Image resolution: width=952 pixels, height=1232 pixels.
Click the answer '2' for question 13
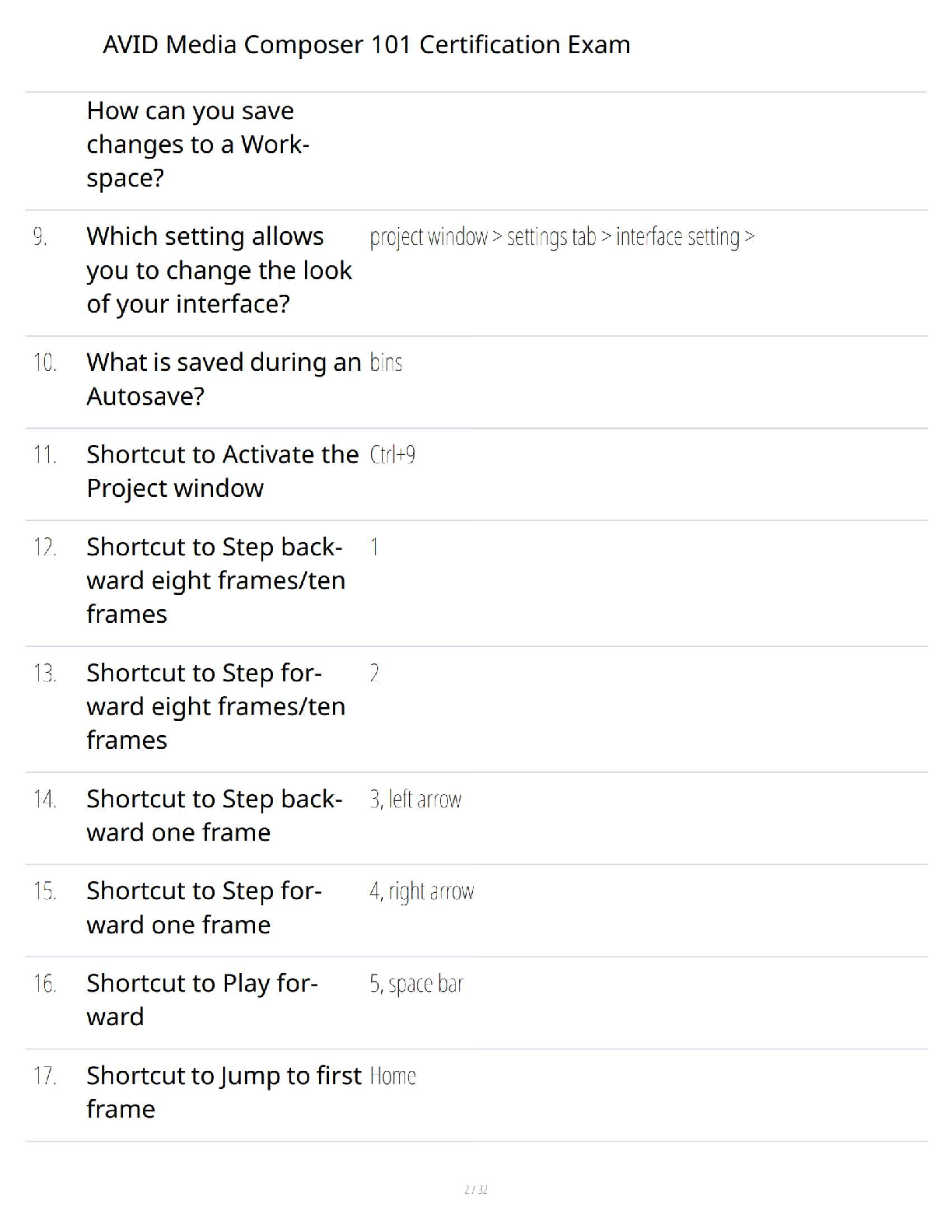[375, 673]
